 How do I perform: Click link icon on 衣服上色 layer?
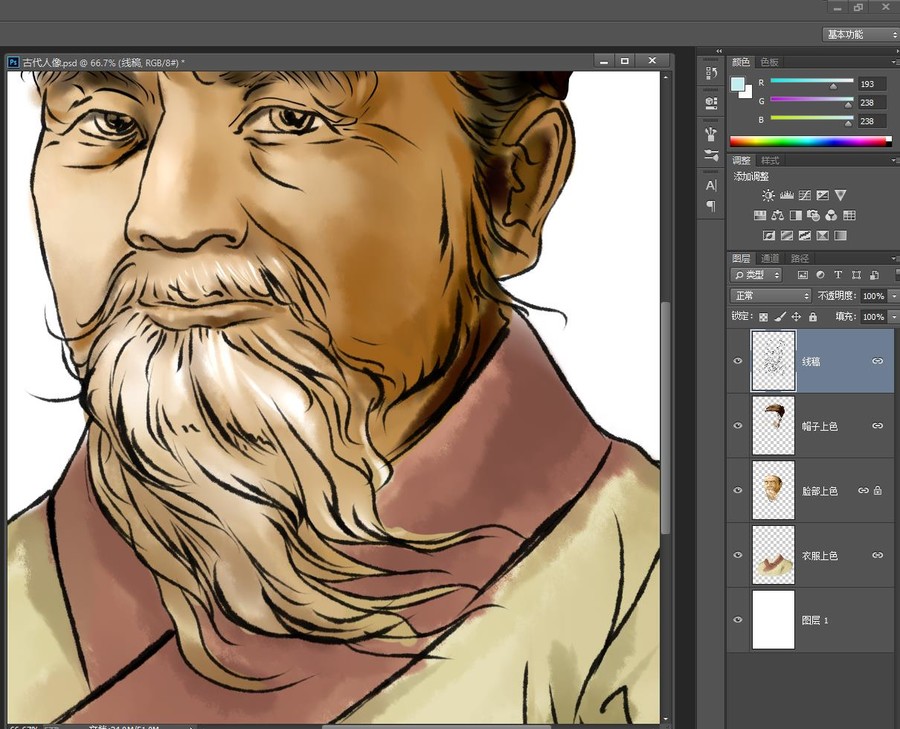877,555
